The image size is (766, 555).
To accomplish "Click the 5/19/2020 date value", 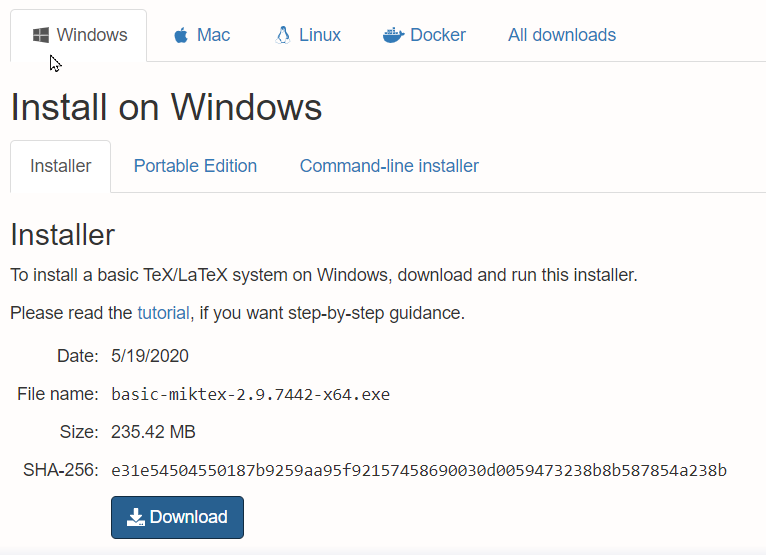I will click(x=150, y=356).
